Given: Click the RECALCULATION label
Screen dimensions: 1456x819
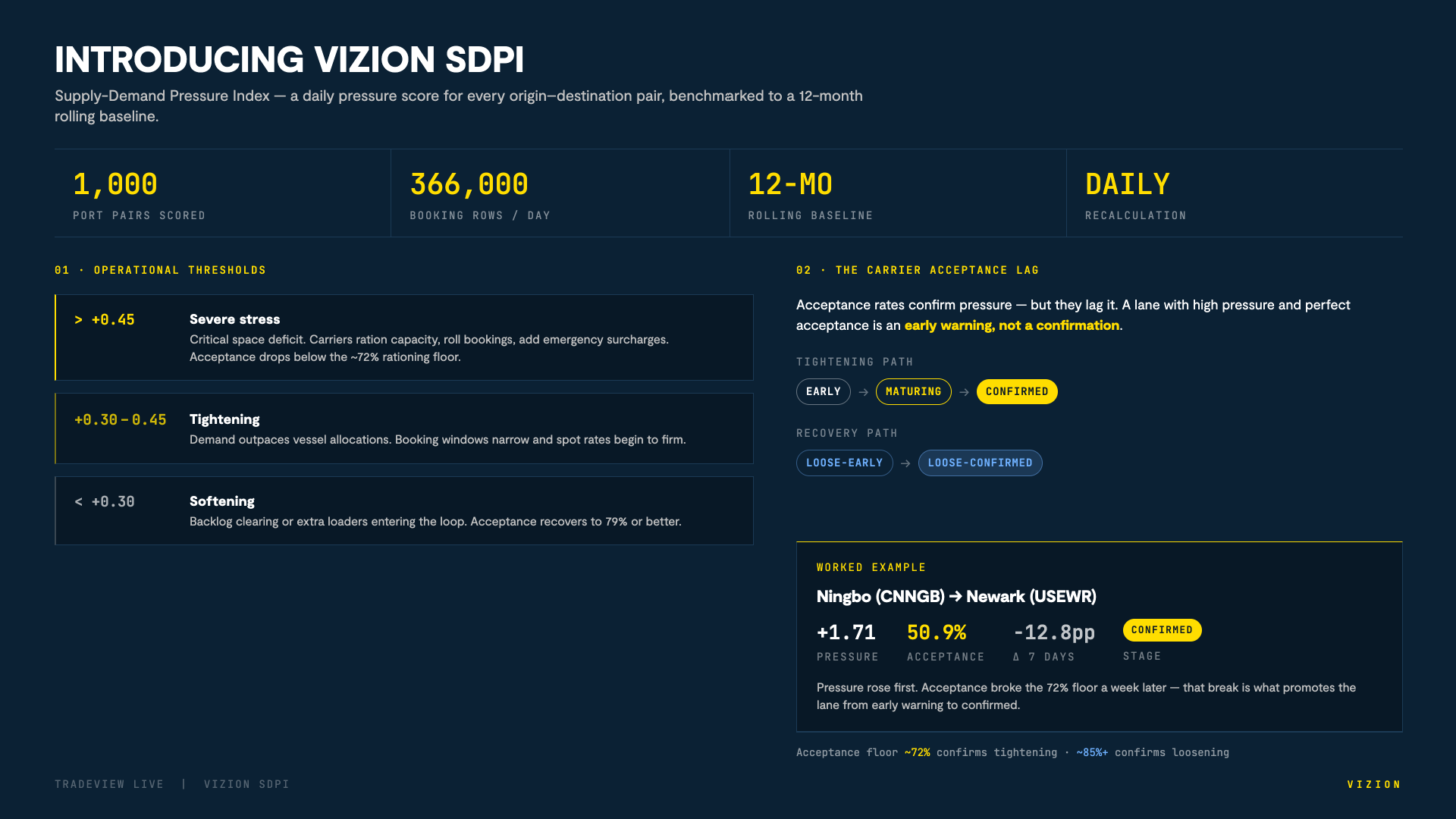Looking at the screenshot, I should coord(1136,215).
